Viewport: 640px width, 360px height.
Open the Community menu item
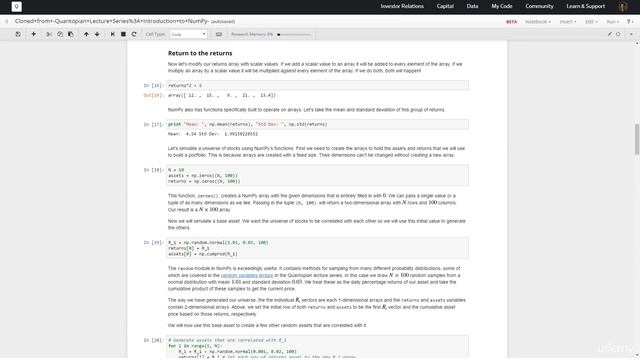tap(539, 6)
